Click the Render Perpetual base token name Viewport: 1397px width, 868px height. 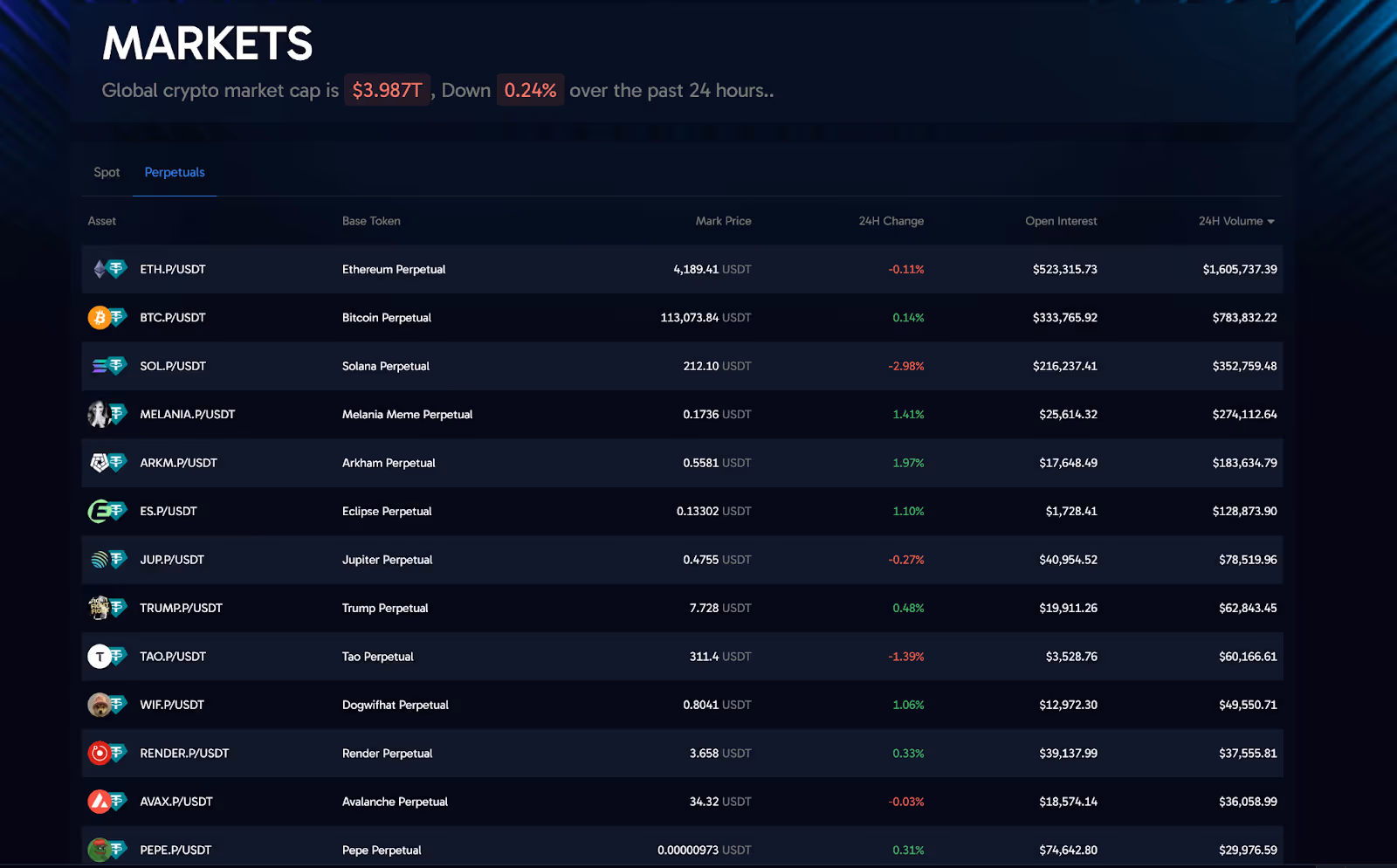387,753
